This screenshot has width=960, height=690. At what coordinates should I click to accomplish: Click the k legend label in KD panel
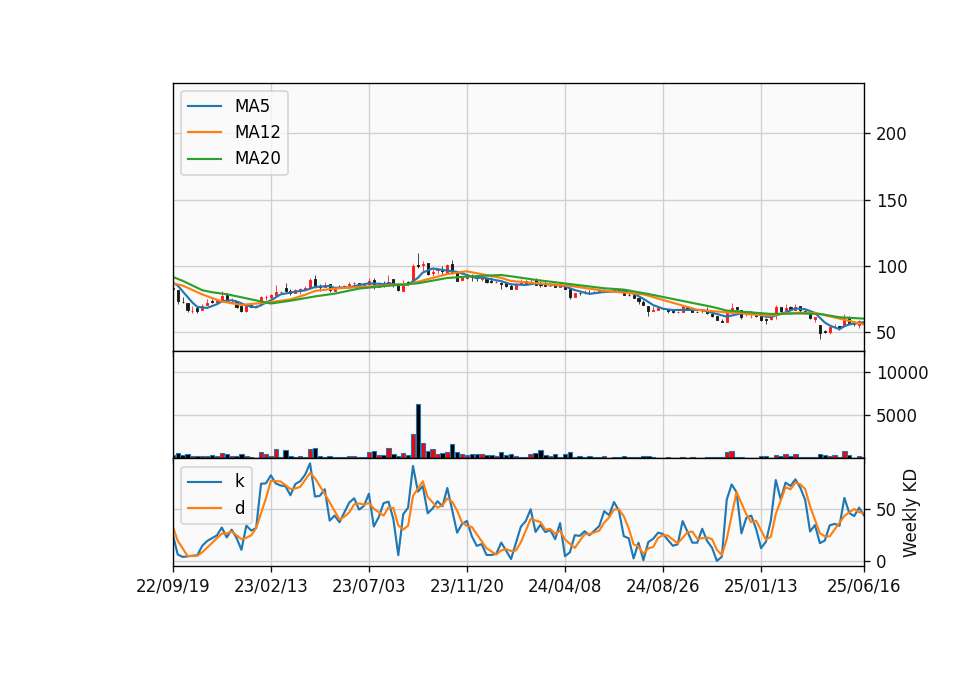coord(239,481)
